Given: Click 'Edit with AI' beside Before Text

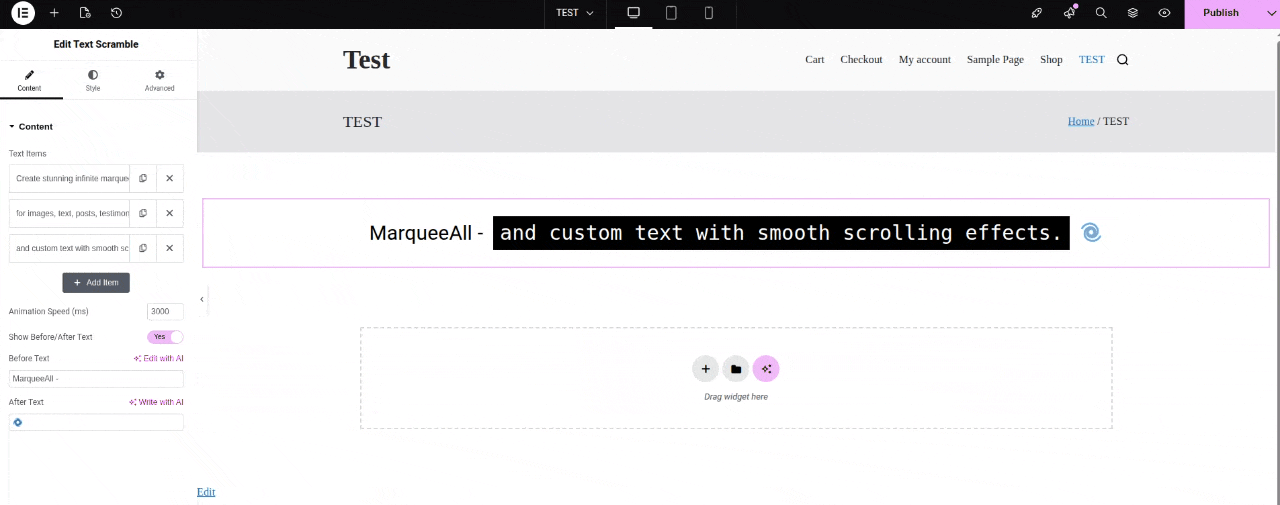Looking at the screenshot, I should point(159,358).
